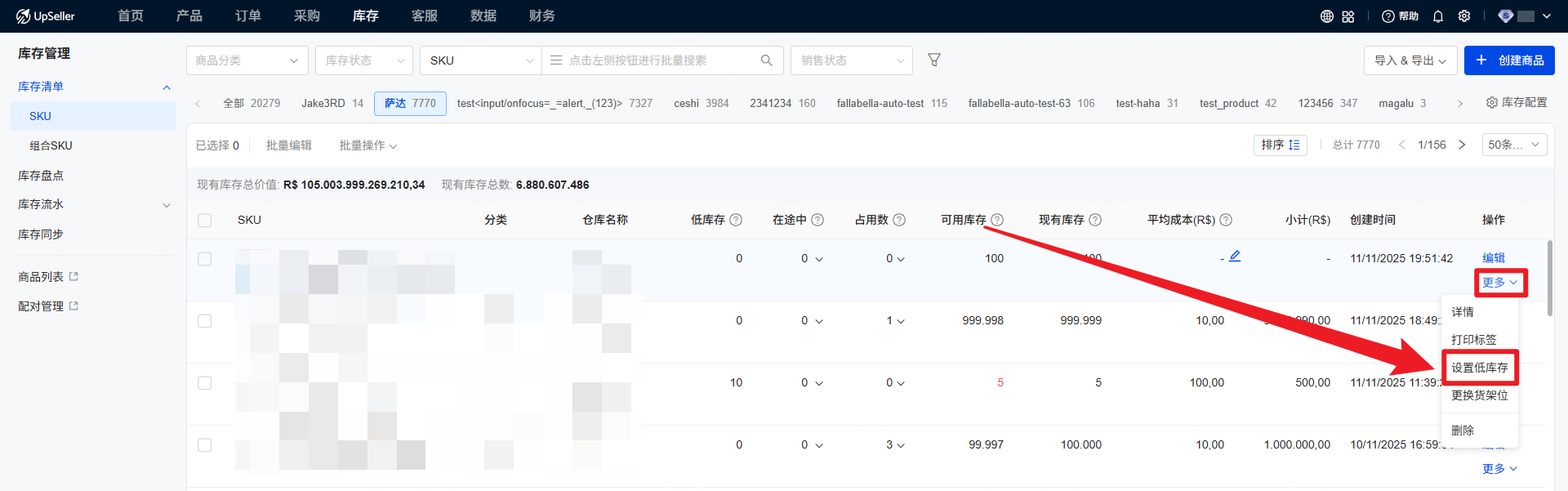The image size is (1568, 491).
Task: Click the search magnifier icon
Action: point(766,60)
